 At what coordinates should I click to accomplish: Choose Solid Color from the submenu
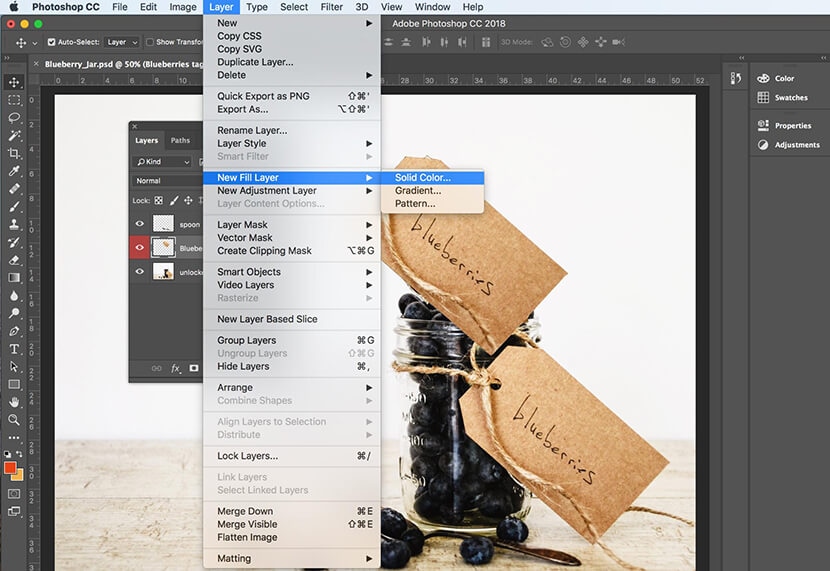click(423, 178)
